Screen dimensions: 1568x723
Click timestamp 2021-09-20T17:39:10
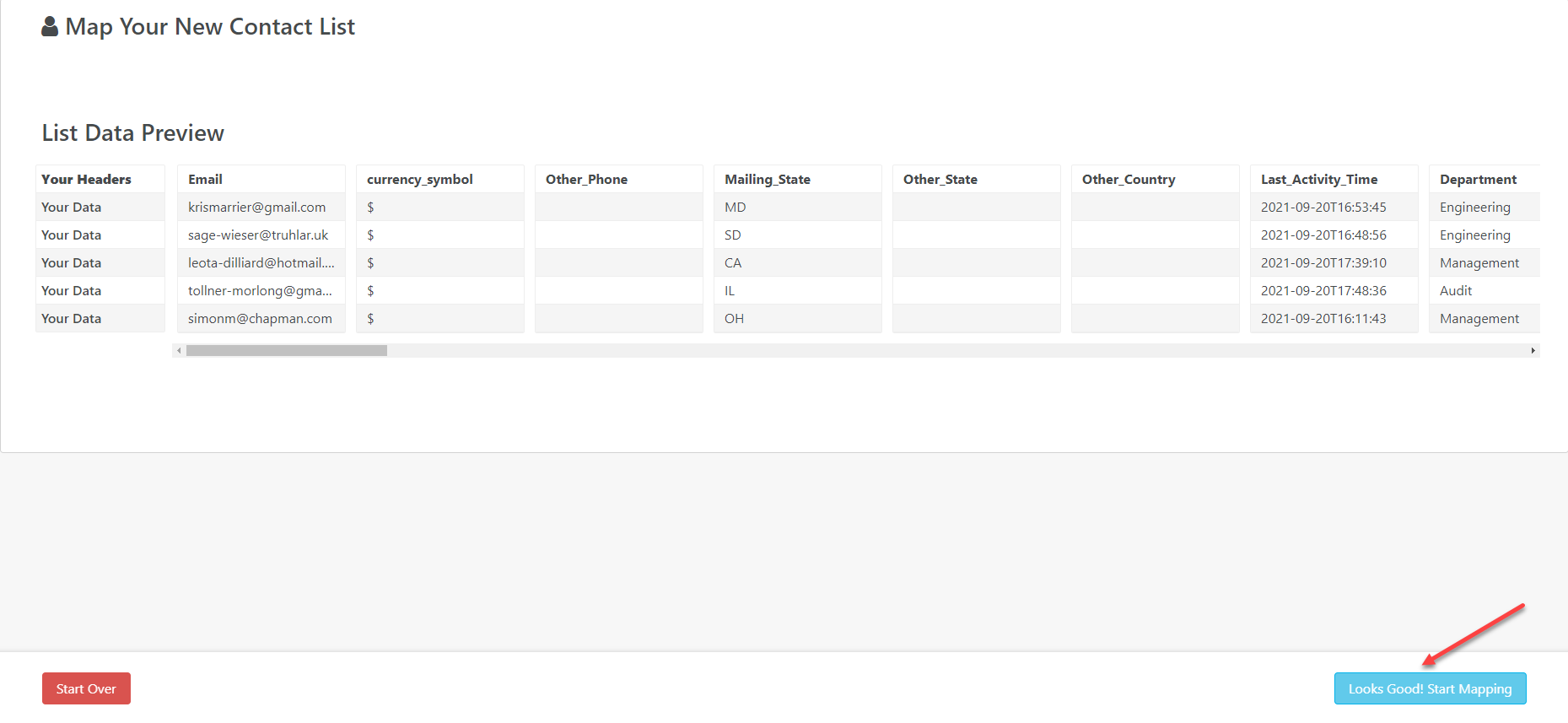click(x=1323, y=262)
